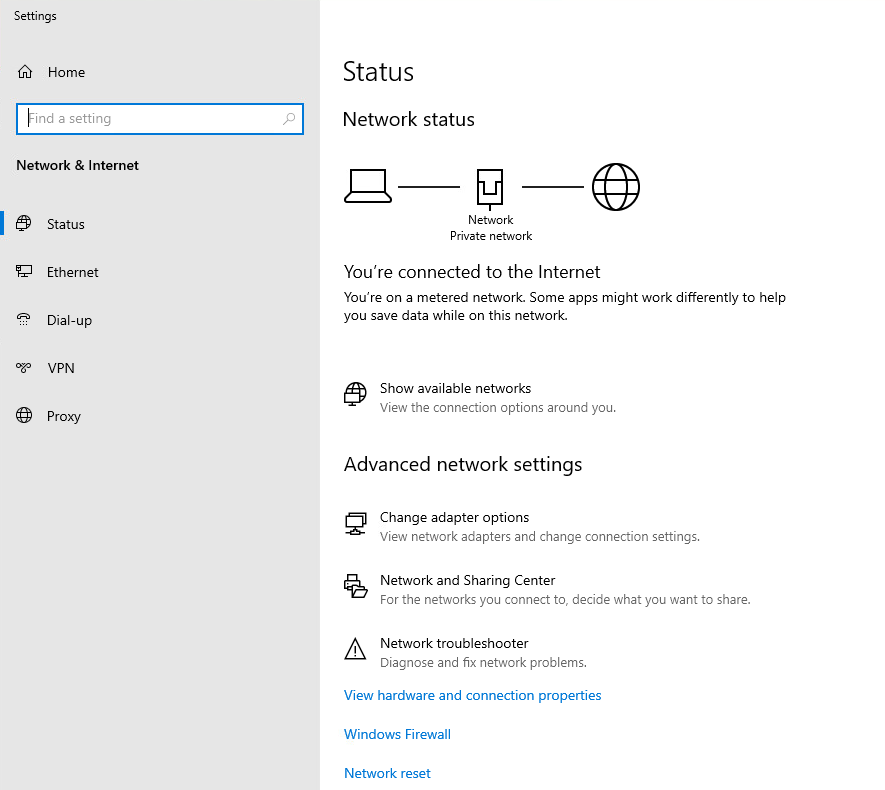
Task: Click the VPN icon in sidebar
Action: 24,368
